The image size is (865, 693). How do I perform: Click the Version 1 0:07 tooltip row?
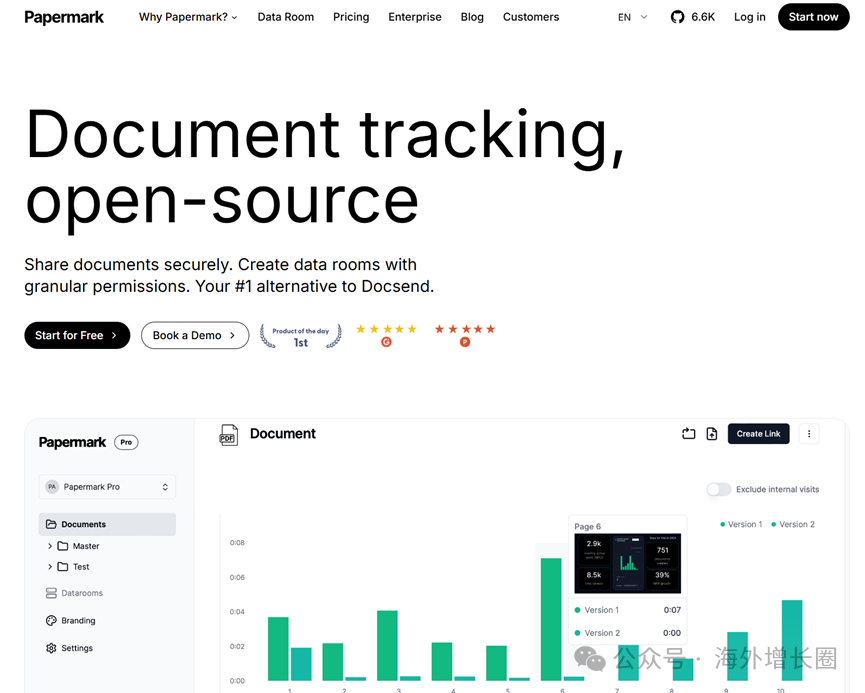(x=628, y=610)
